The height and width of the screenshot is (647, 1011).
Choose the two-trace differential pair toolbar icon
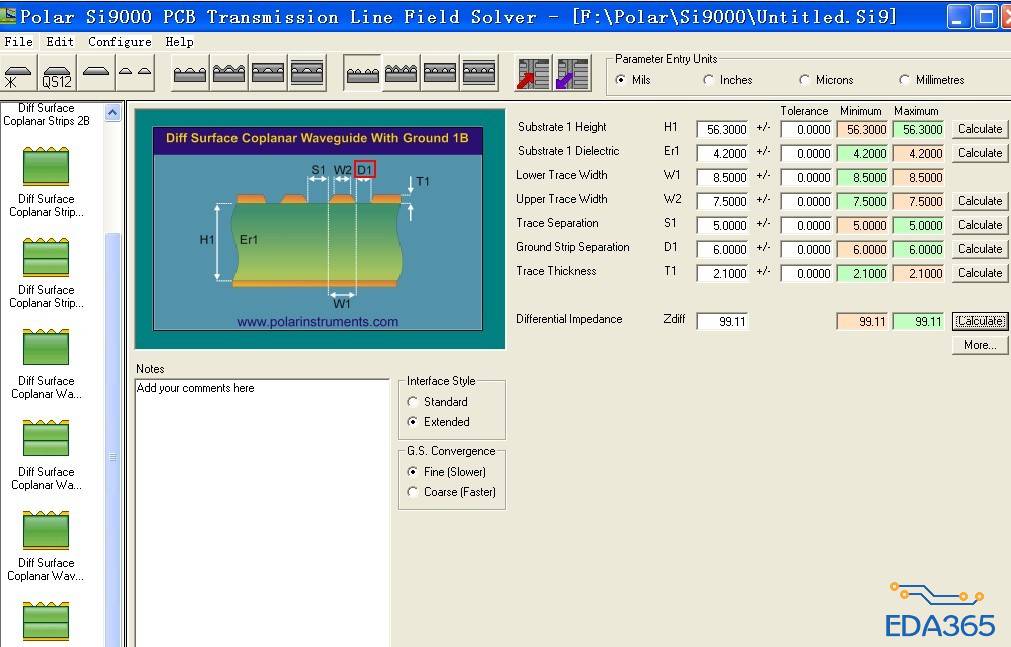(135, 73)
